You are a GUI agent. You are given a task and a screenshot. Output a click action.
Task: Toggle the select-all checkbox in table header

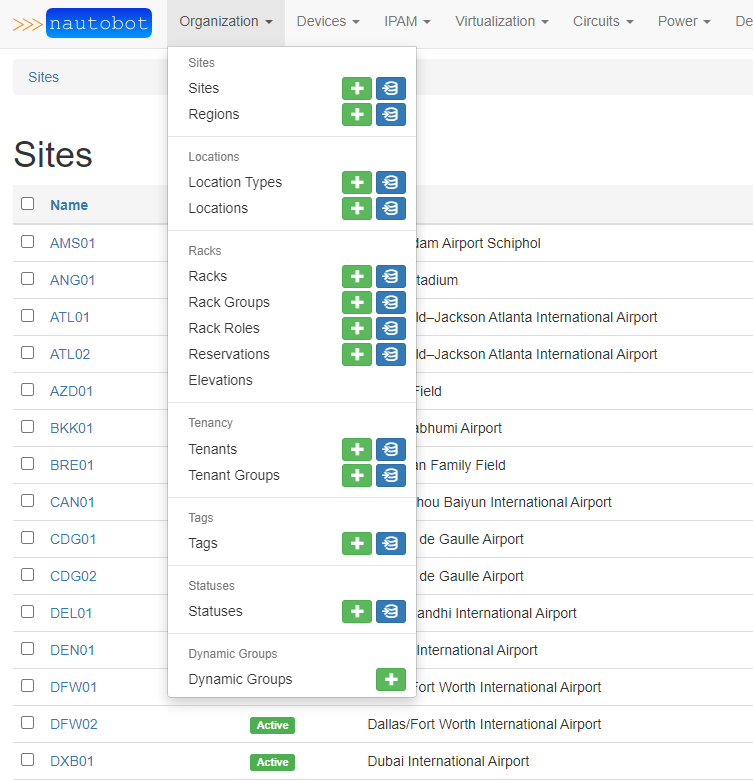pyautogui.click(x=28, y=204)
